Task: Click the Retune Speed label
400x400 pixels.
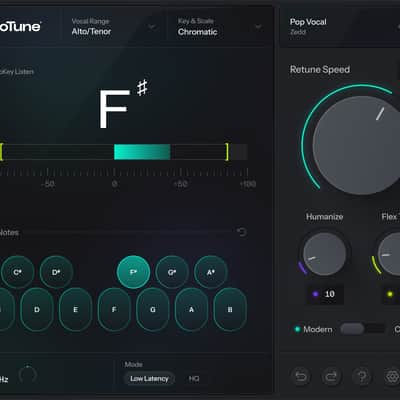Action: point(320,70)
